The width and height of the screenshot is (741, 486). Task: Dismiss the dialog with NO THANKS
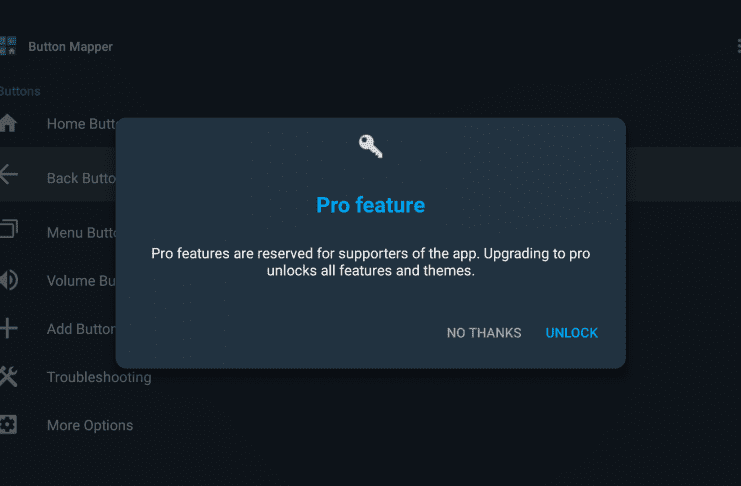484,333
